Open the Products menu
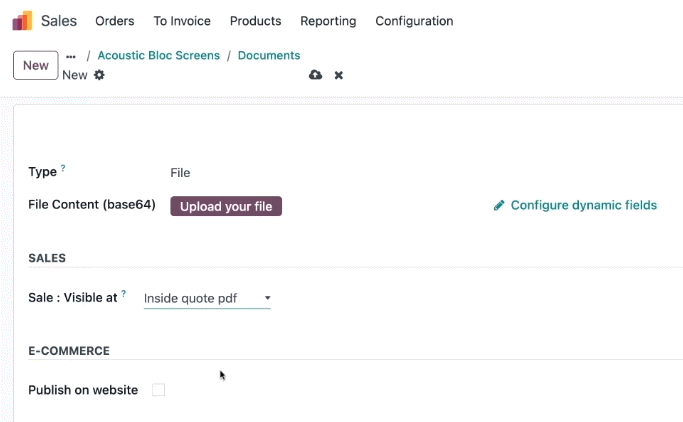This screenshot has height=422, width=683. [x=256, y=21]
